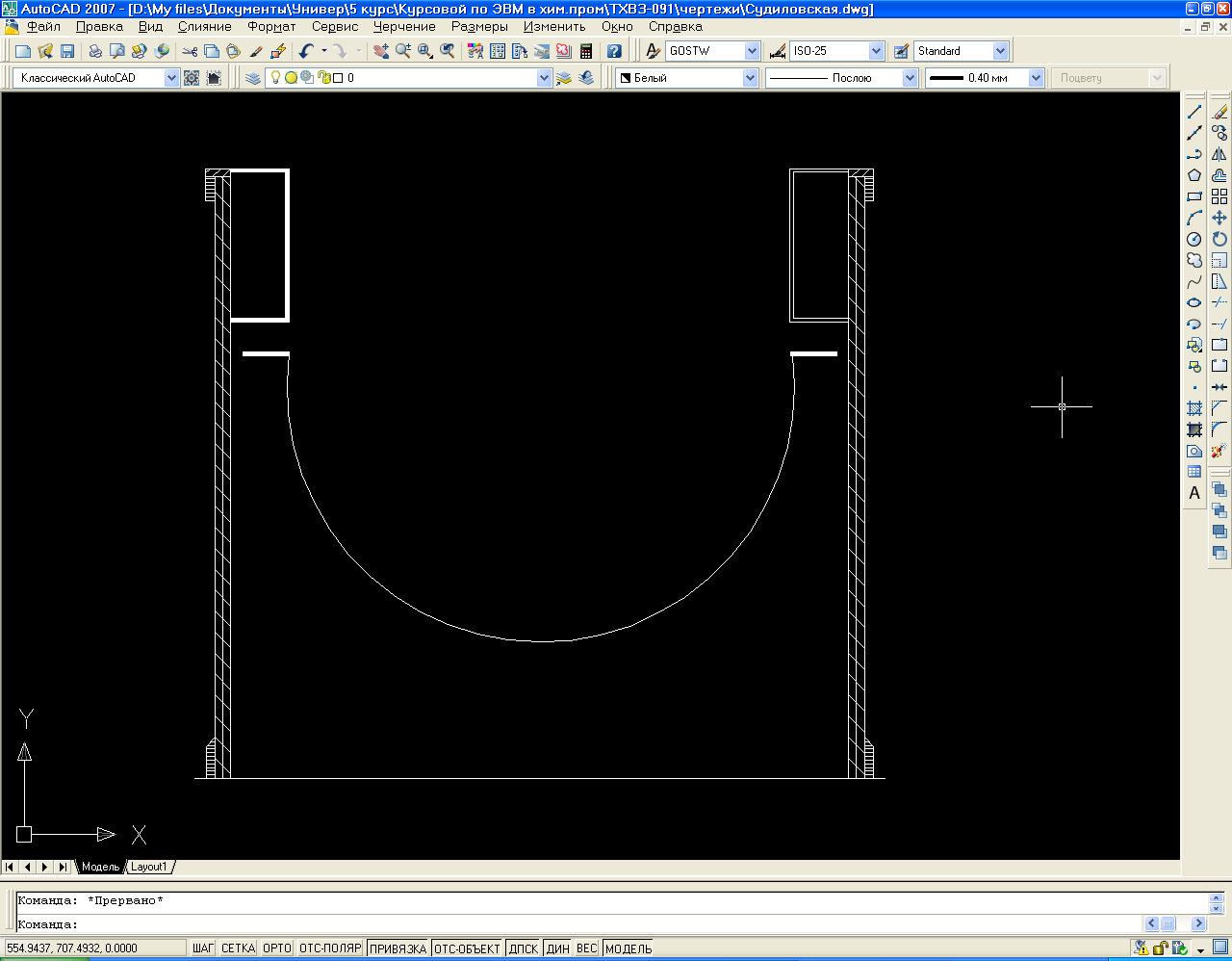This screenshot has height=961, width=1232.
Task: Select the Line drawing tool
Action: [1194, 113]
